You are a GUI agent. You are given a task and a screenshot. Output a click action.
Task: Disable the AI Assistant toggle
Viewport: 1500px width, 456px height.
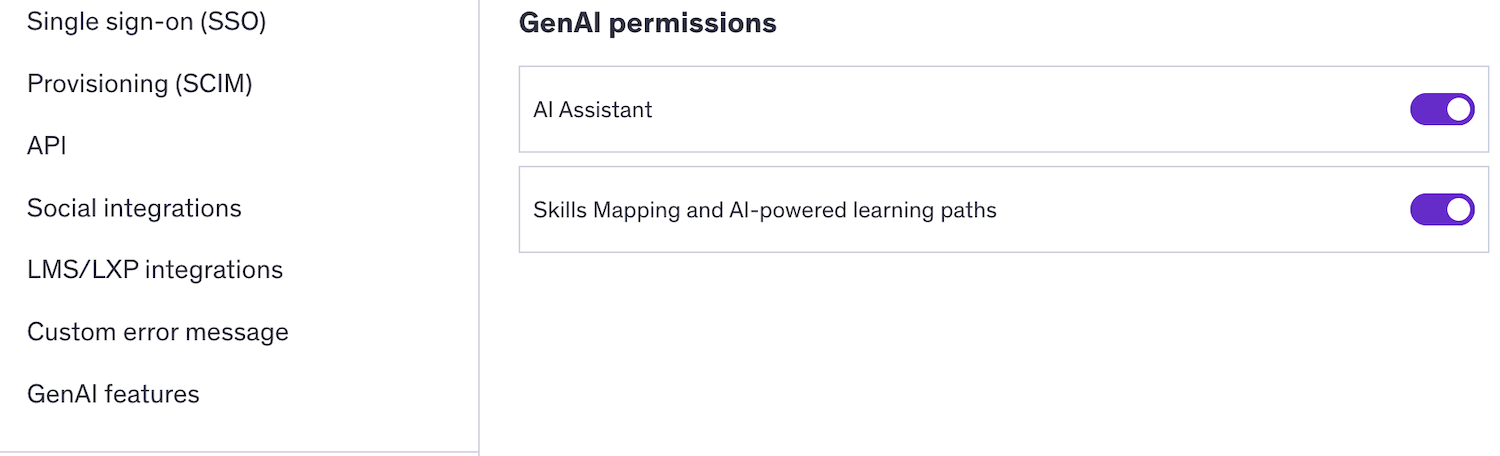[x=1442, y=109]
